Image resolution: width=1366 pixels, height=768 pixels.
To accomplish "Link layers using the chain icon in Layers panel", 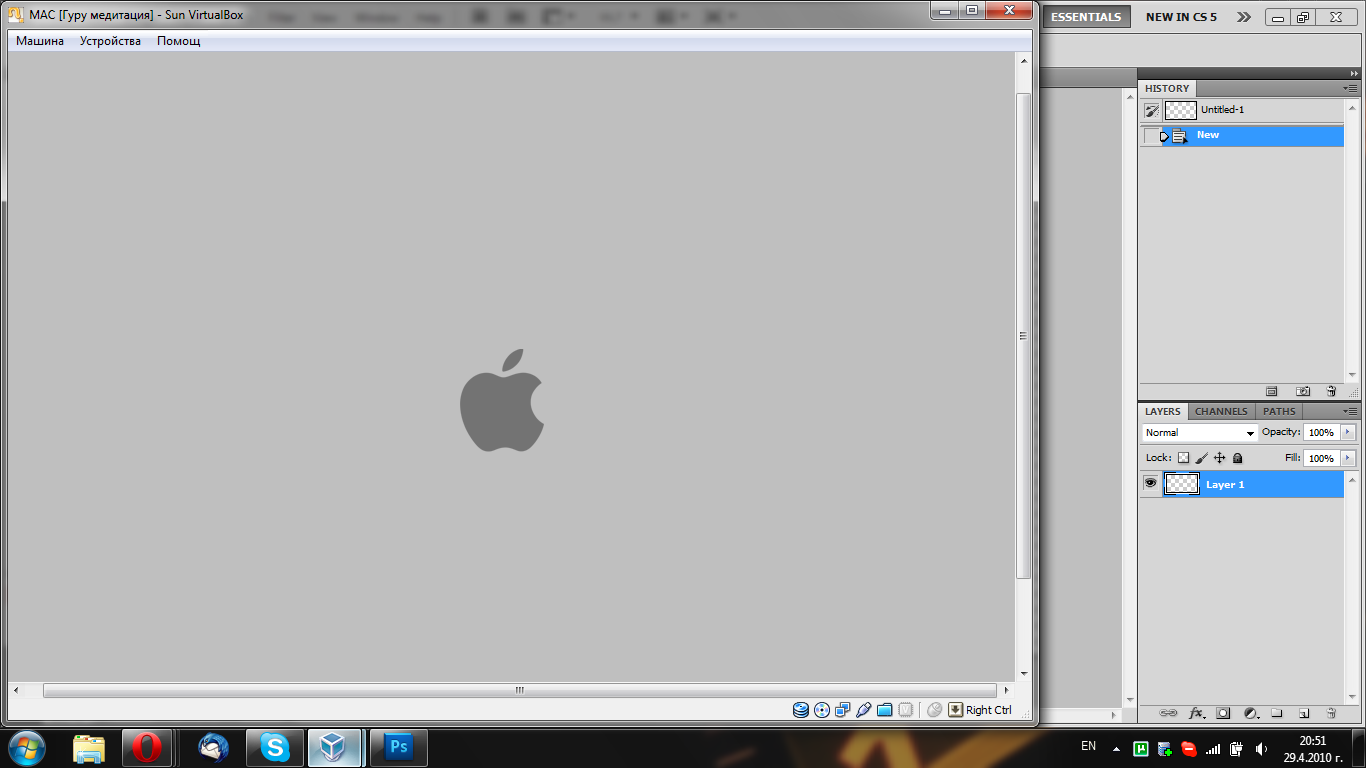I will (x=1168, y=713).
